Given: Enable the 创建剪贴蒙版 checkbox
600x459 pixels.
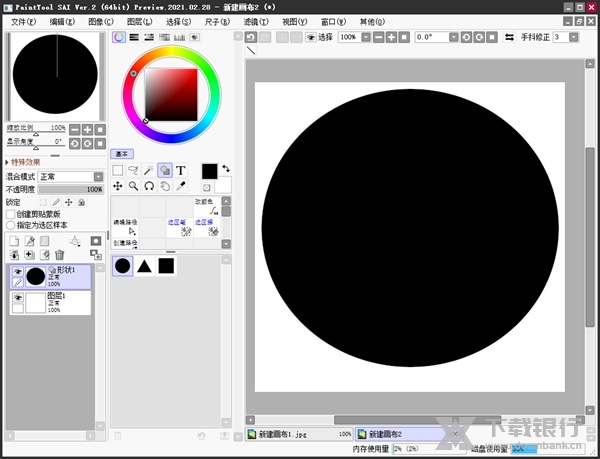Looking at the screenshot, I should point(11,214).
